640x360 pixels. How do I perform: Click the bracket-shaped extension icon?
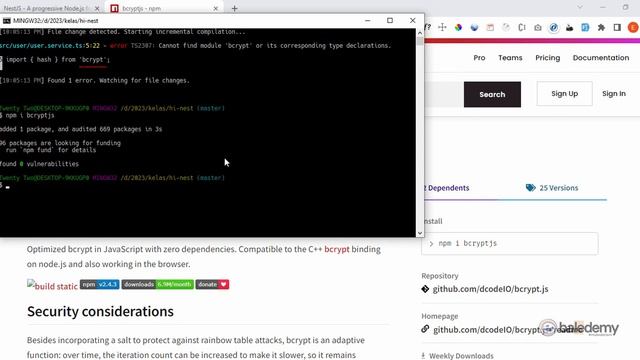pos(522,27)
